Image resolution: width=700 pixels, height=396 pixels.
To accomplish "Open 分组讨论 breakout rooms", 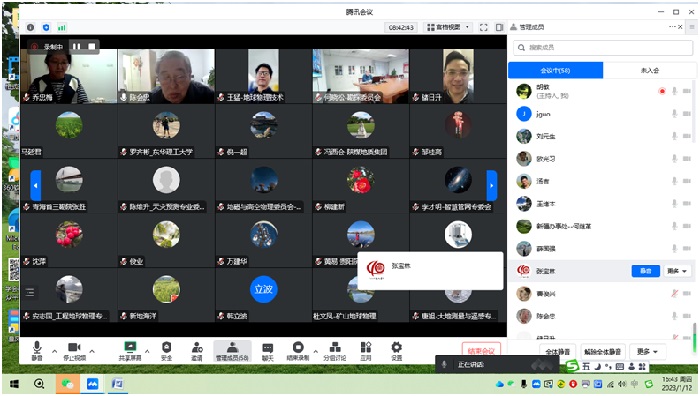I will (335, 350).
